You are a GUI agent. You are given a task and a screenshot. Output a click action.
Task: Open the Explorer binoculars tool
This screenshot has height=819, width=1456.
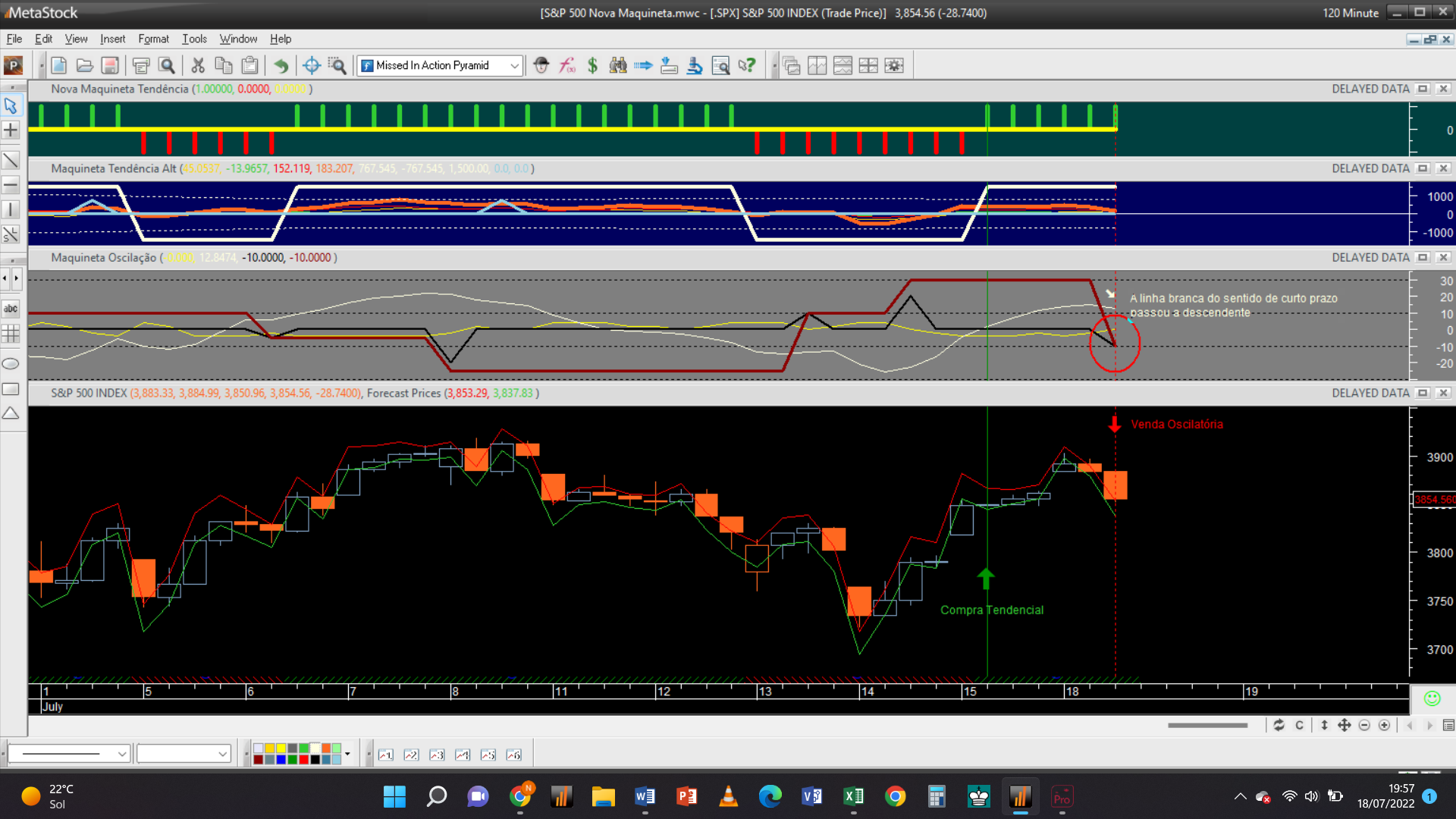point(618,66)
